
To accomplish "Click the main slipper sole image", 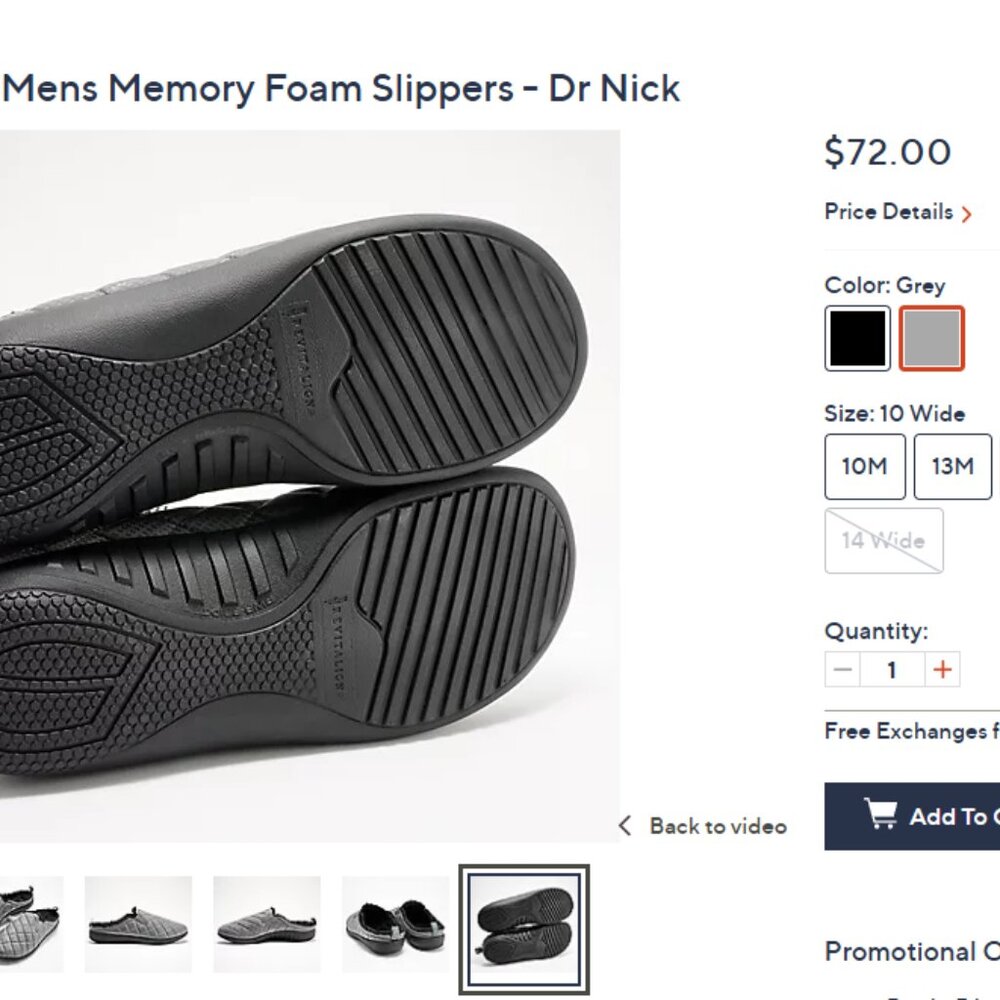I will click(309, 486).
